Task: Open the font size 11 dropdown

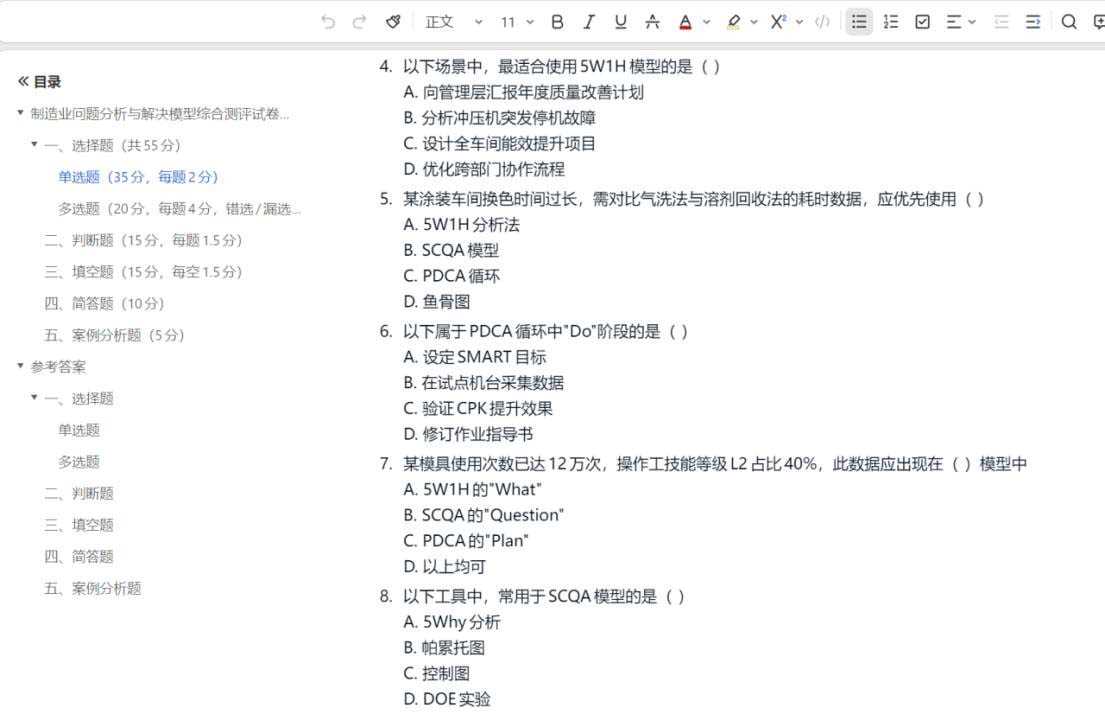Action: (517, 22)
